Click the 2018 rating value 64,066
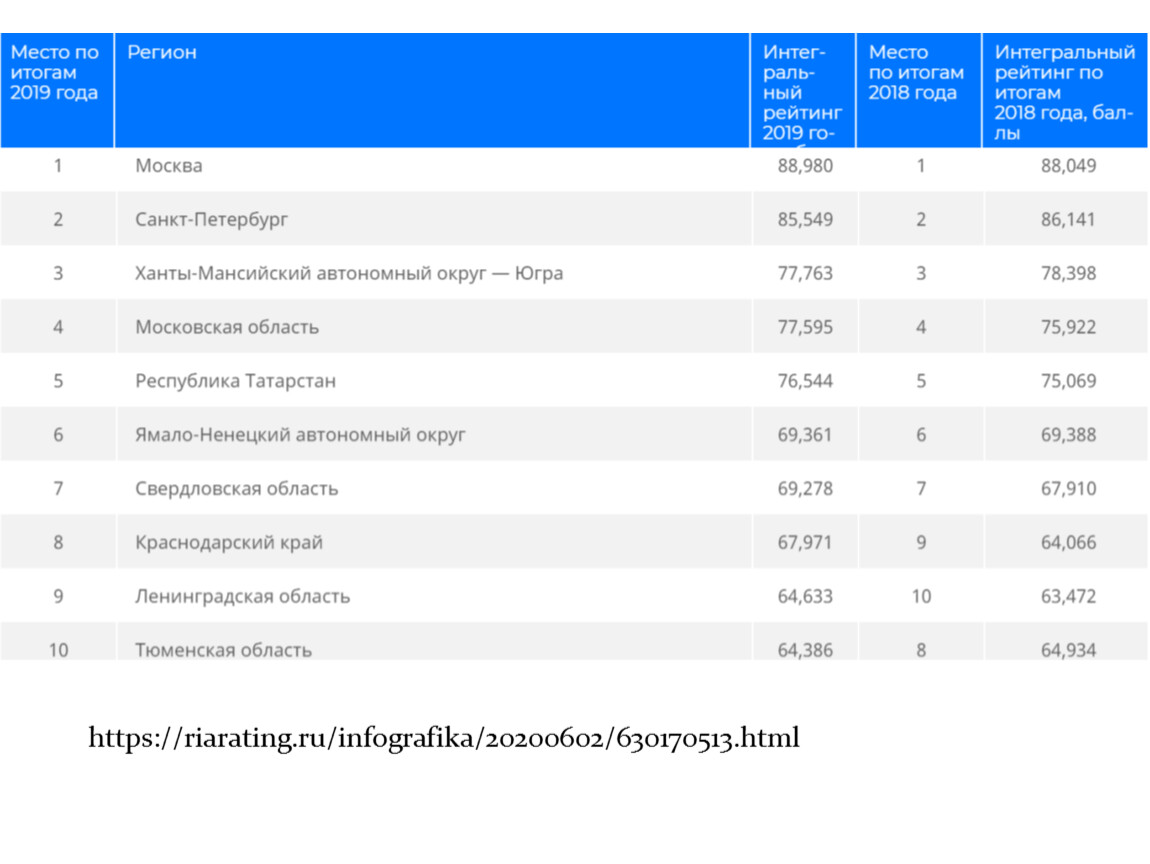Viewport: 1150px width, 864px height. tap(1069, 543)
